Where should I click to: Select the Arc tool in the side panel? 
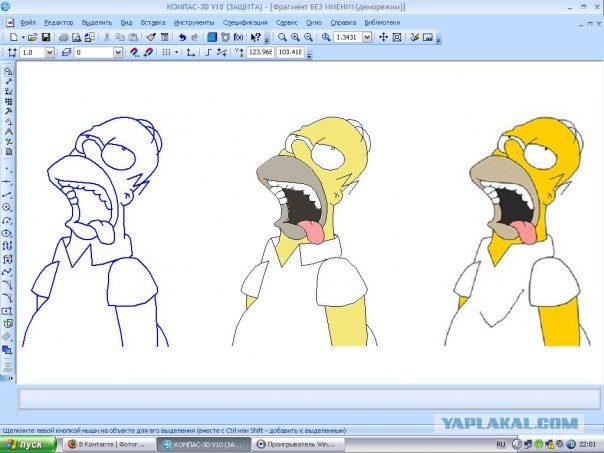pyautogui.click(x=7, y=220)
